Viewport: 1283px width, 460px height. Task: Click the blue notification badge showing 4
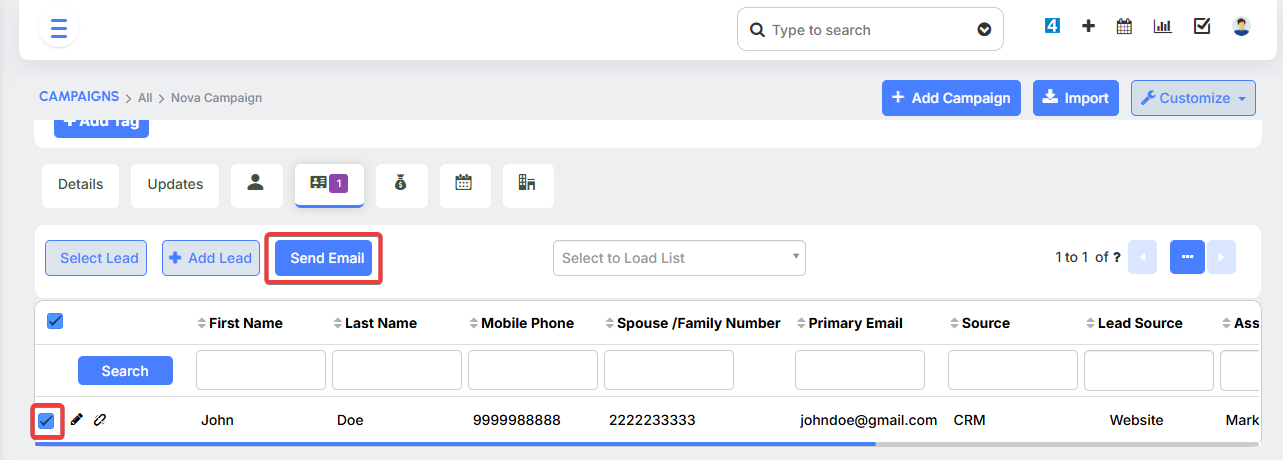1051,26
